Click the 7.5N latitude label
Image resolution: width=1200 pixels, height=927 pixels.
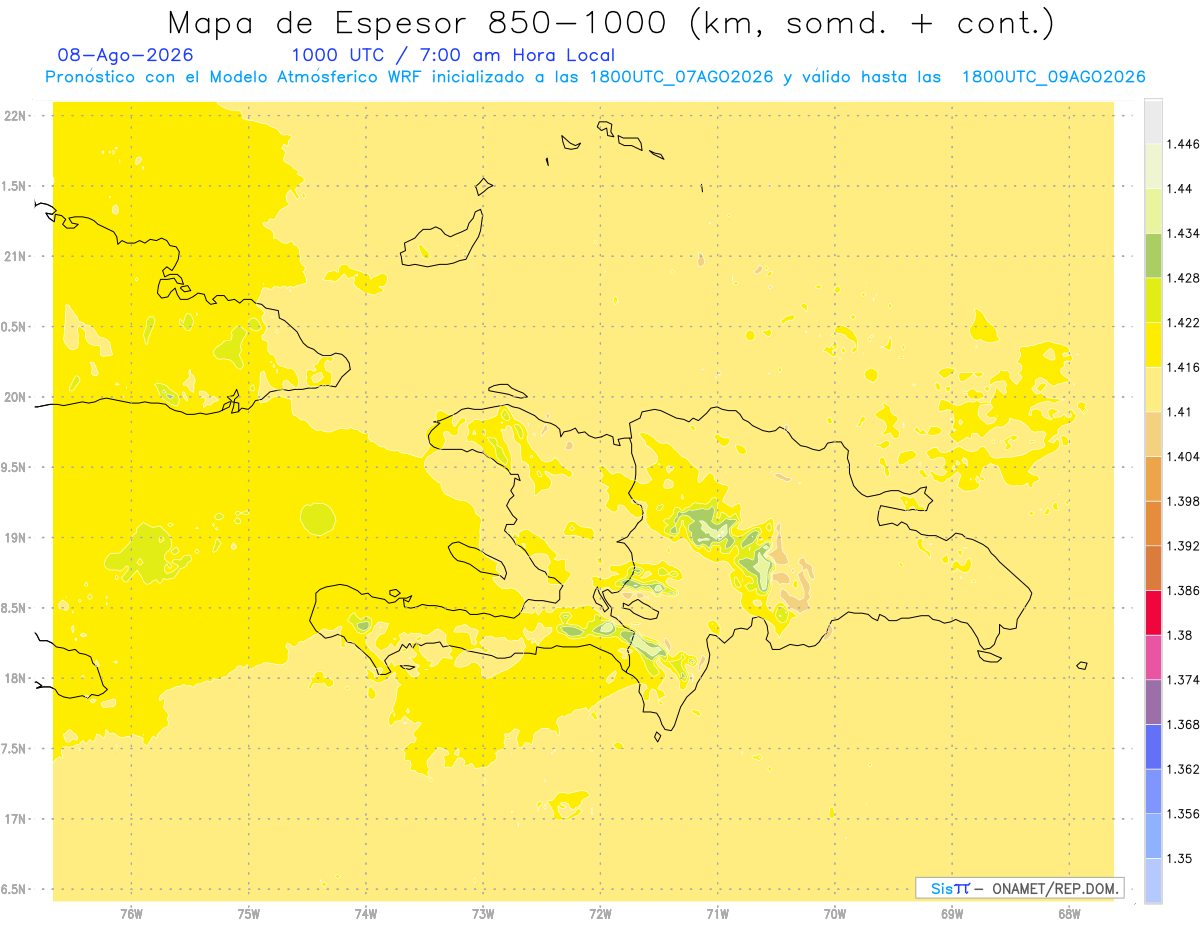coord(15,749)
